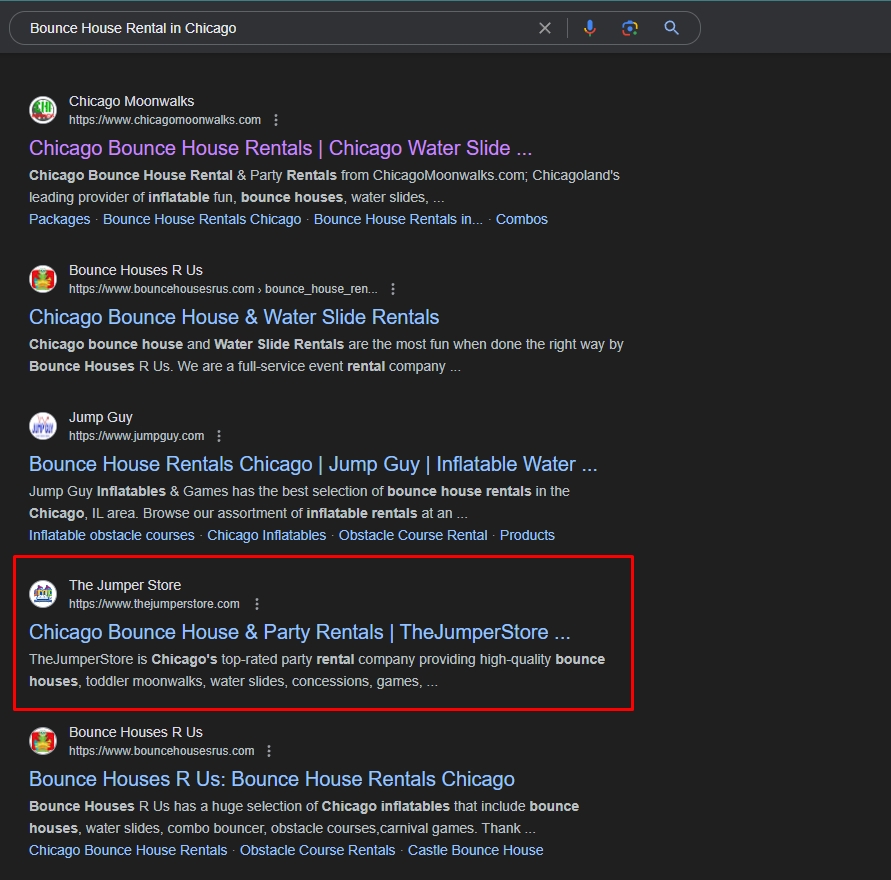Open more options for jumpguy.com result
Image resolution: width=891 pixels, height=880 pixels.
pos(219,436)
